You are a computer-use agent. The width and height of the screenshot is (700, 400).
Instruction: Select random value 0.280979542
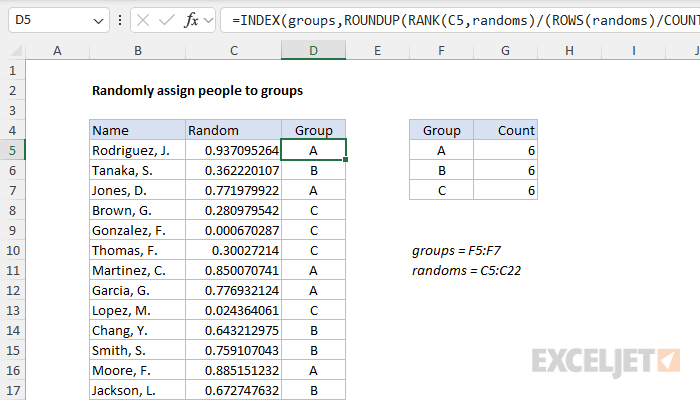click(233, 210)
